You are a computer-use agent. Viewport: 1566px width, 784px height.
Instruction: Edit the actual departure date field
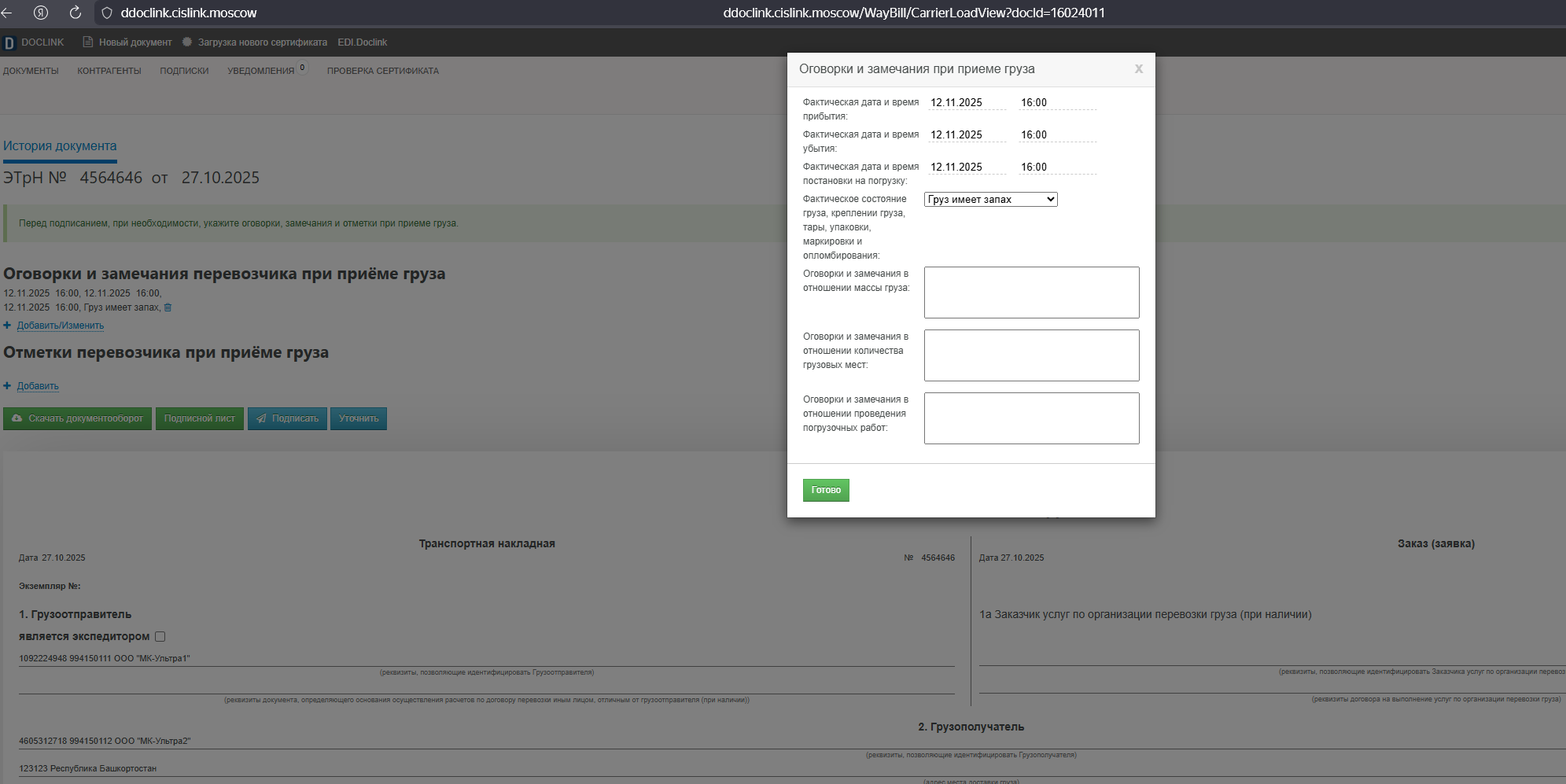pyautogui.click(x=967, y=135)
